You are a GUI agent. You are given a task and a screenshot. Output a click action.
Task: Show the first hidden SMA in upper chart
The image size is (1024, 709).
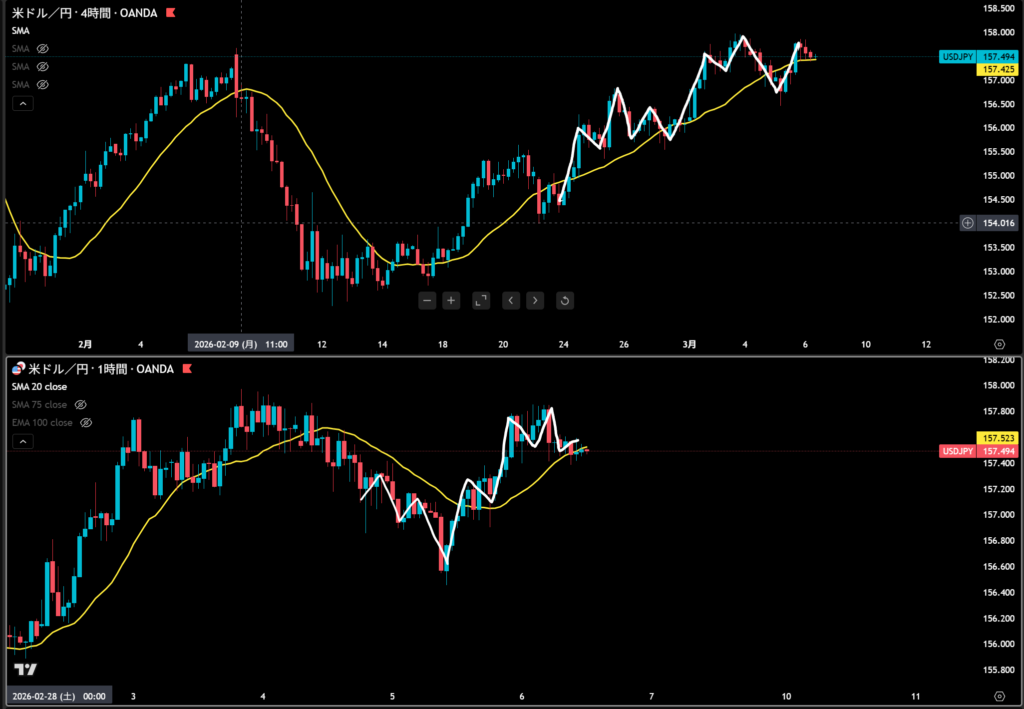[x=43, y=48]
